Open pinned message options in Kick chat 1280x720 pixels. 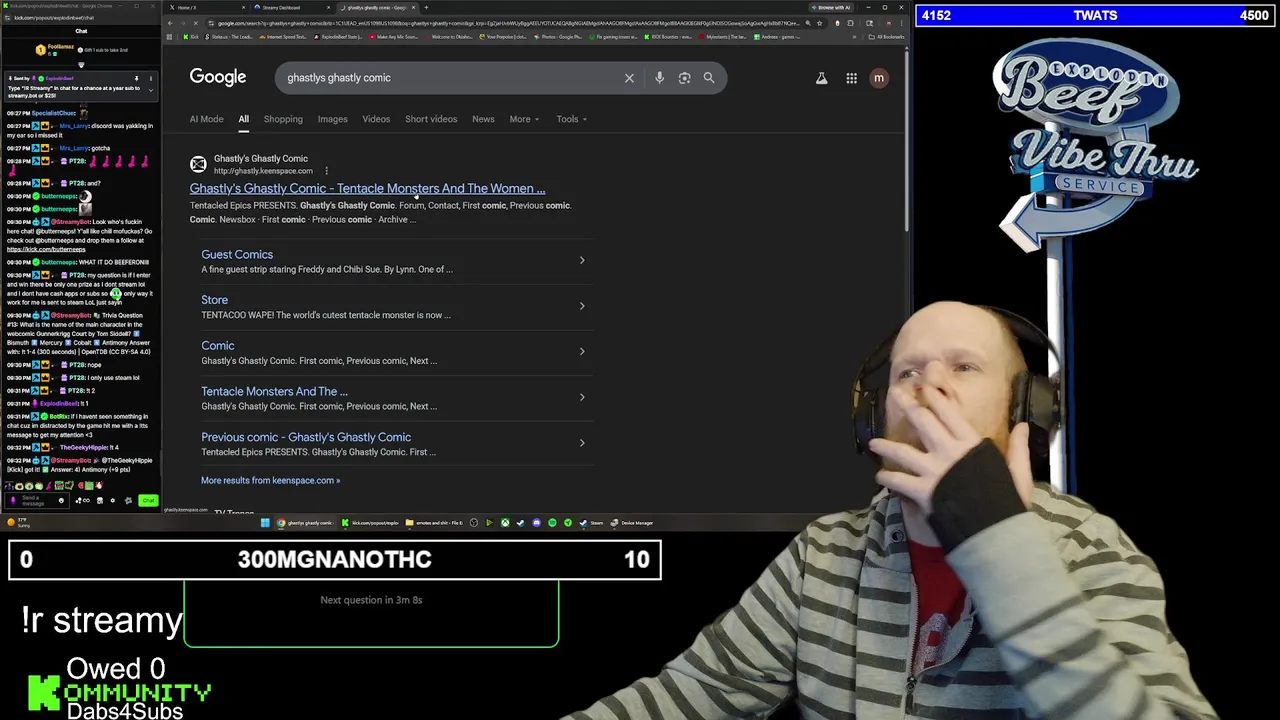click(151, 78)
